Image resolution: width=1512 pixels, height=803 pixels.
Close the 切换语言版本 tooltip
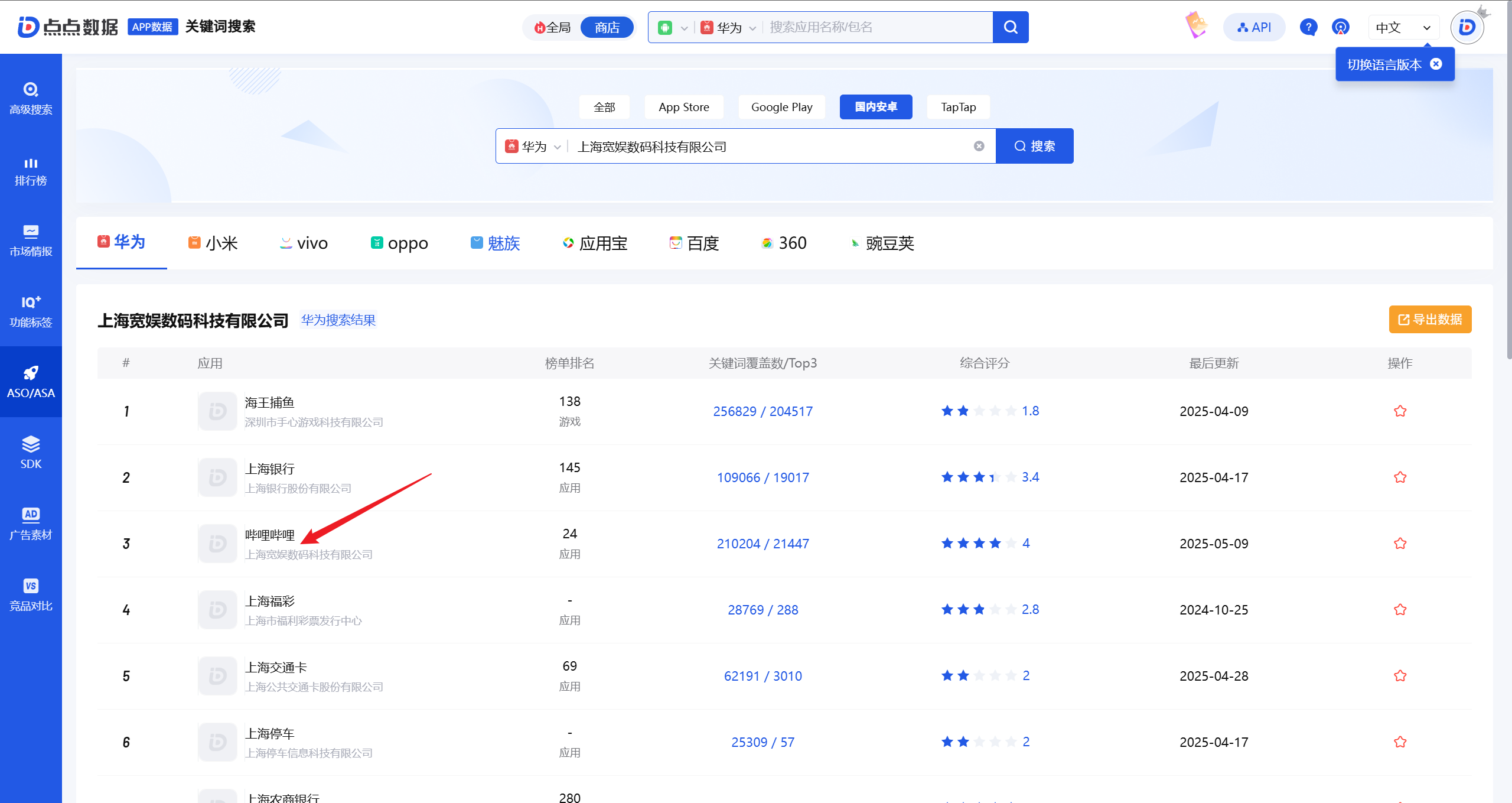(1436, 64)
